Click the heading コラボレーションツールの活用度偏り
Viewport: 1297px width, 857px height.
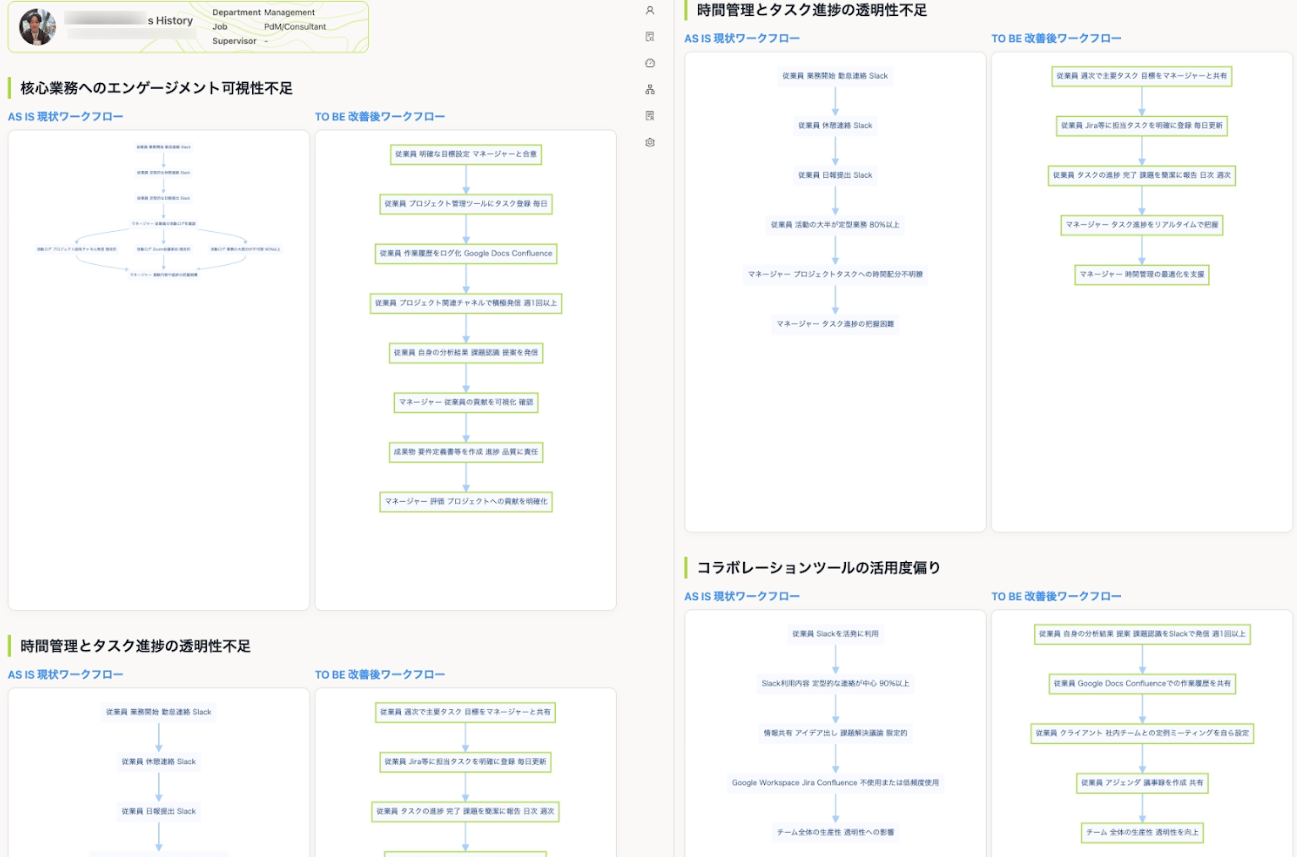coord(819,567)
